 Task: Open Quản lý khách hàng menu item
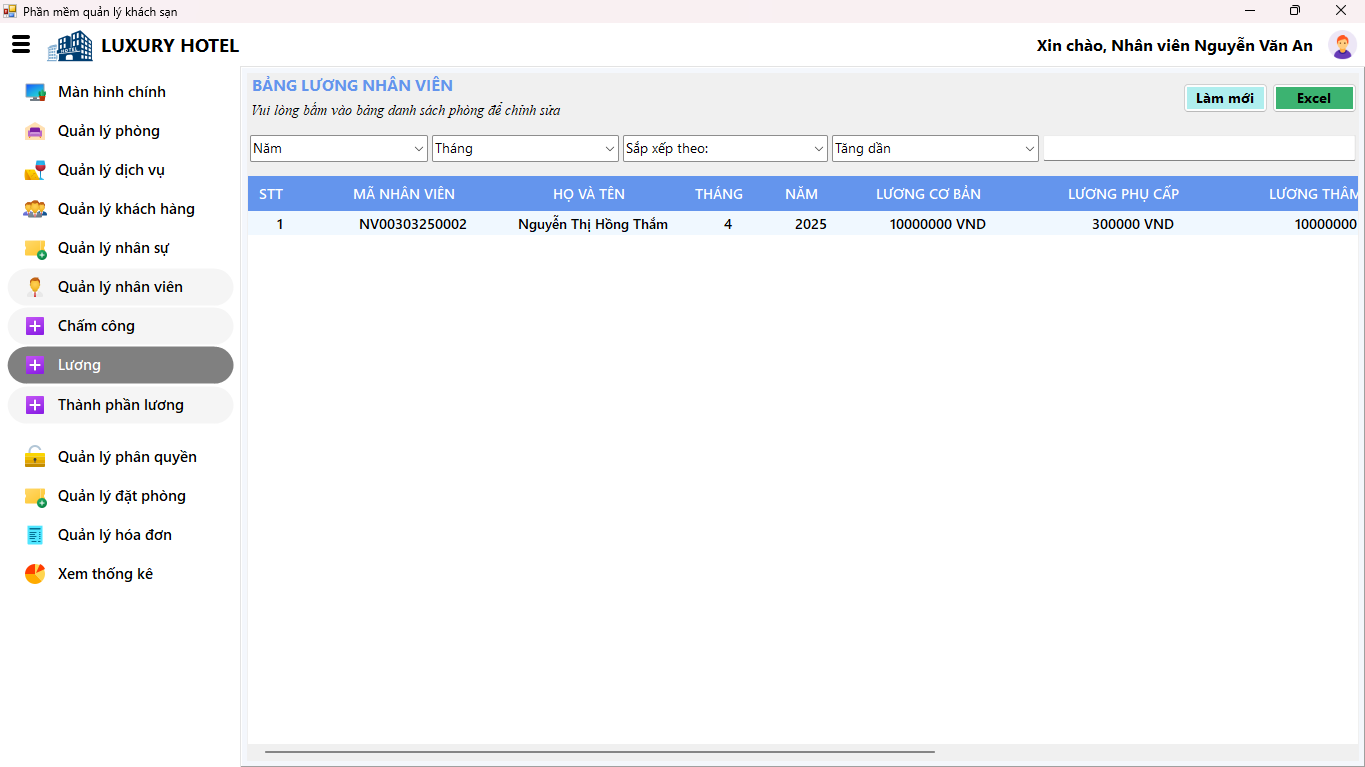tap(120, 209)
